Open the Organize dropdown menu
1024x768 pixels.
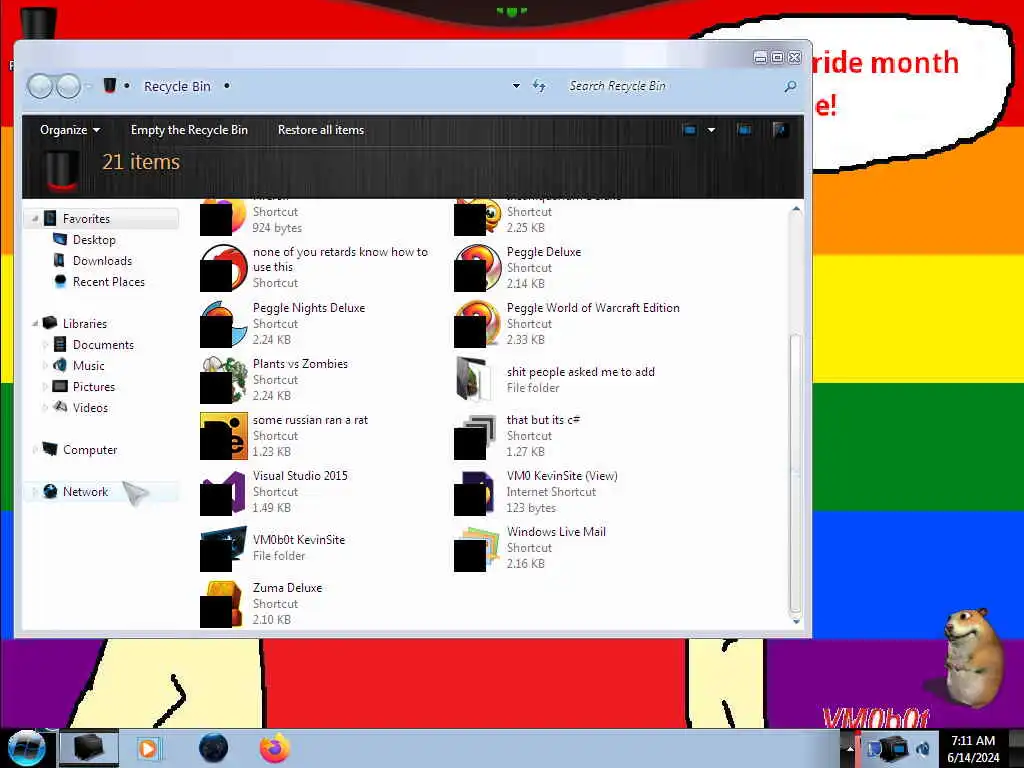tap(70, 130)
